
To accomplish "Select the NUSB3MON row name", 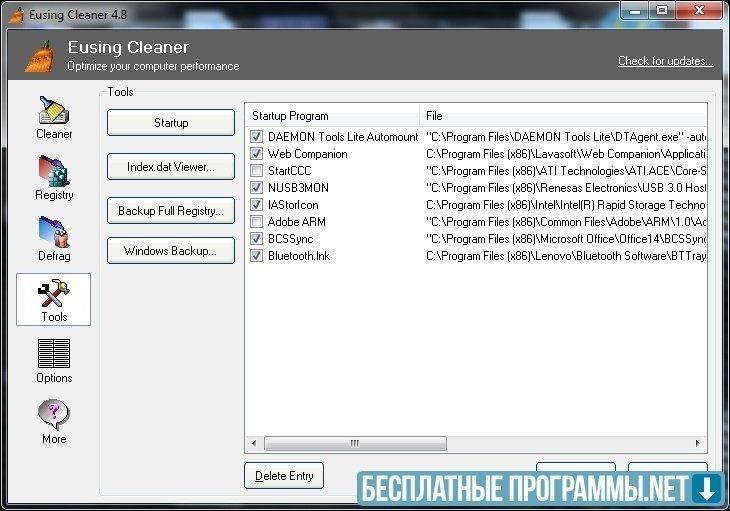I will coord(298,188).
